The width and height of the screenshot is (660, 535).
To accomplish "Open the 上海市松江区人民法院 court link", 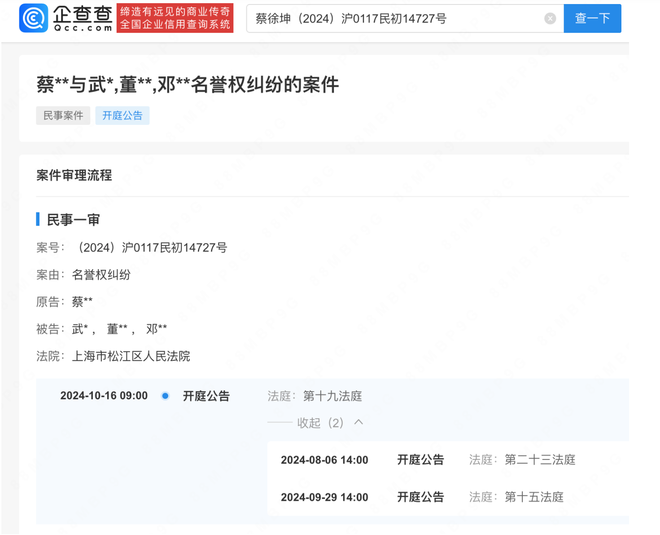I will tap(131, 356).
